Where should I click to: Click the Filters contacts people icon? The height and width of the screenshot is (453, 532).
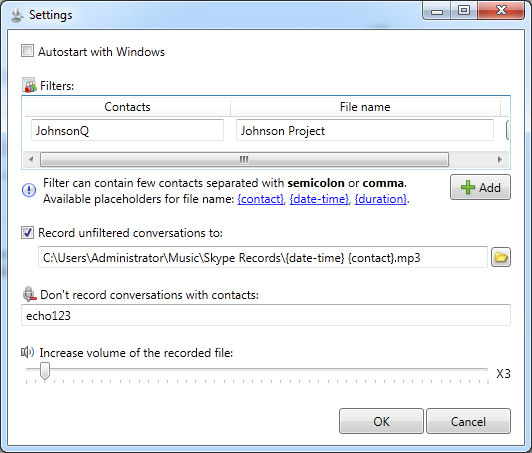(x=30, y=85)
